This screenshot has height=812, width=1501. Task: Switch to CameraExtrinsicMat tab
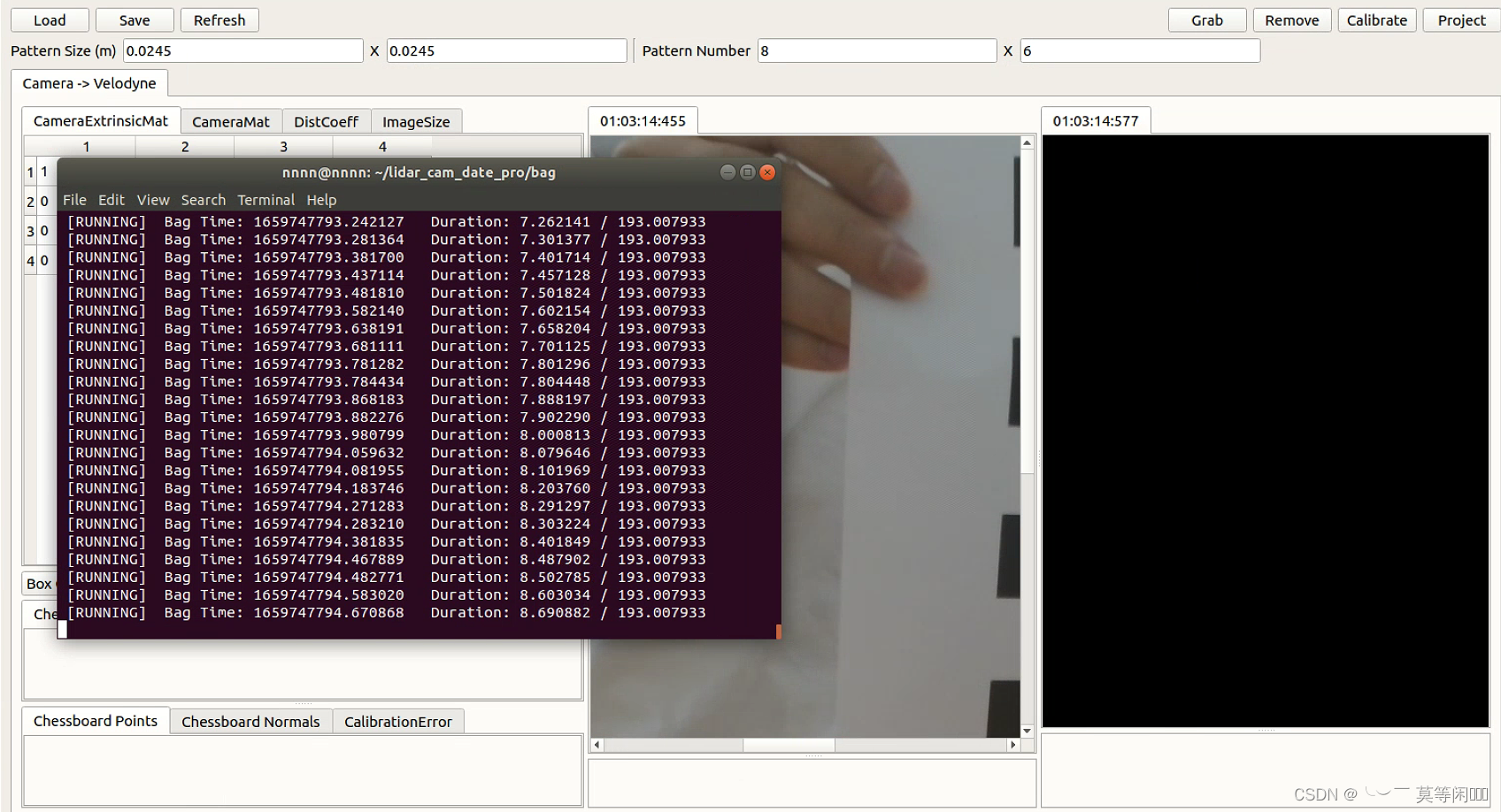click(101, 120)
